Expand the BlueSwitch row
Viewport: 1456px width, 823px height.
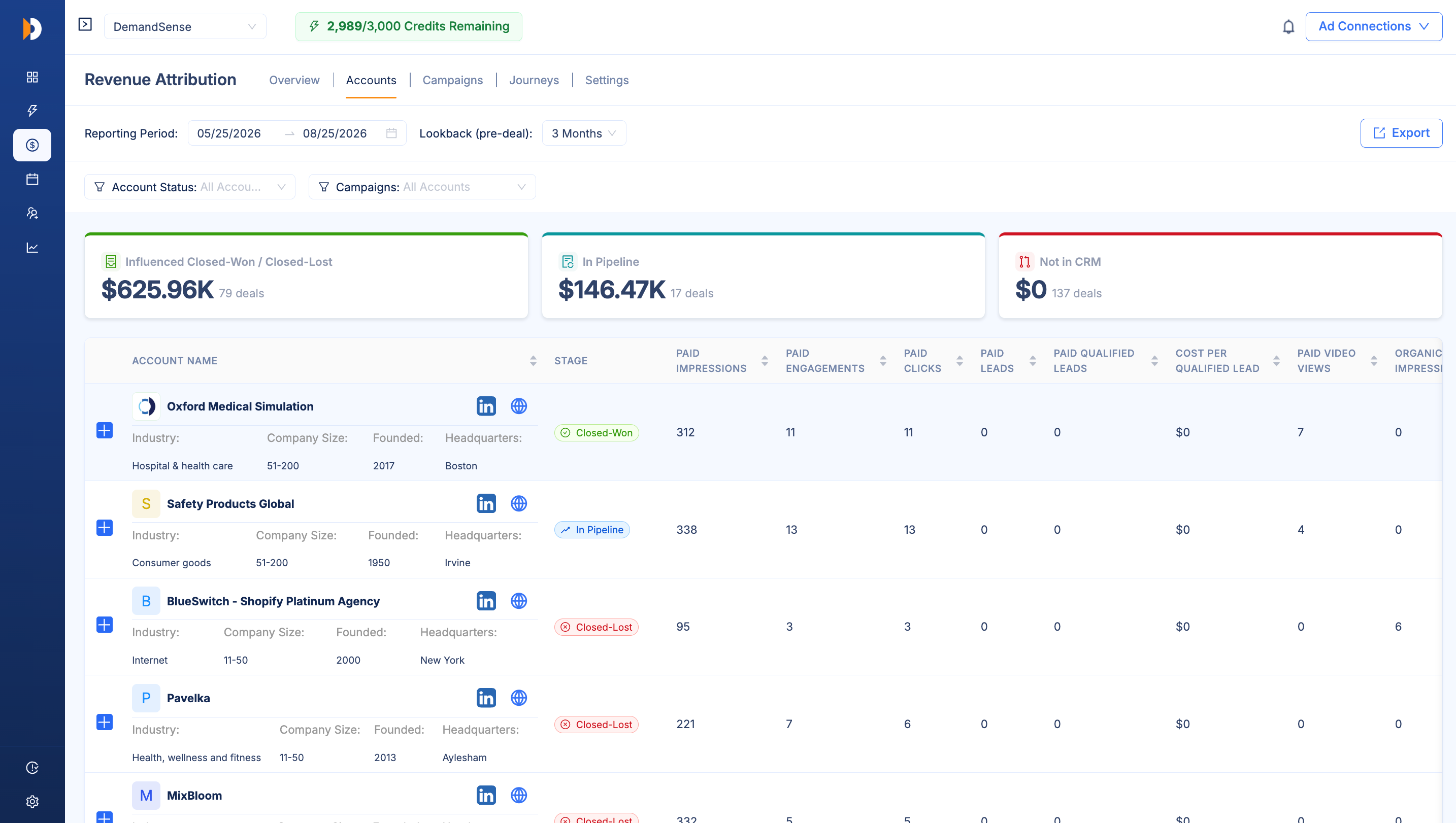[105, 625]
